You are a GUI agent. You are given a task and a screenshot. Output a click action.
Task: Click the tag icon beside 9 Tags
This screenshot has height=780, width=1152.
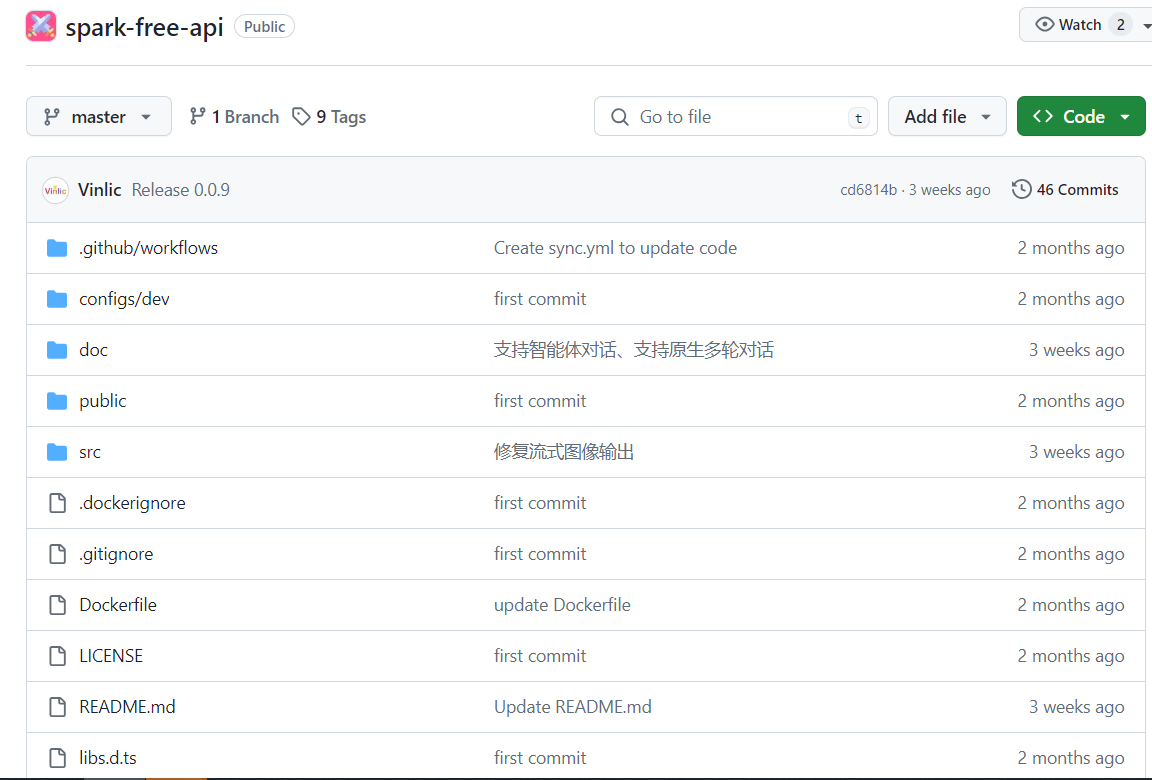(x=302, y=116)
